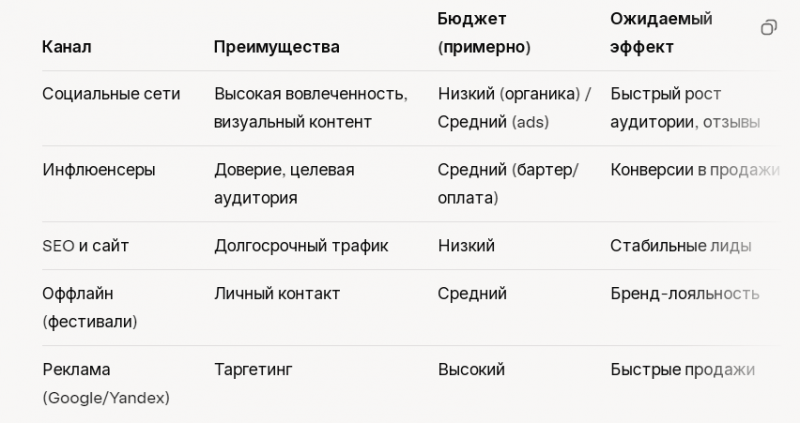The height and width of the screenshot is (423, 800).
Task: Click the "Таргетинг" cell
Action: pyautogui.click(x=253, y=370)
